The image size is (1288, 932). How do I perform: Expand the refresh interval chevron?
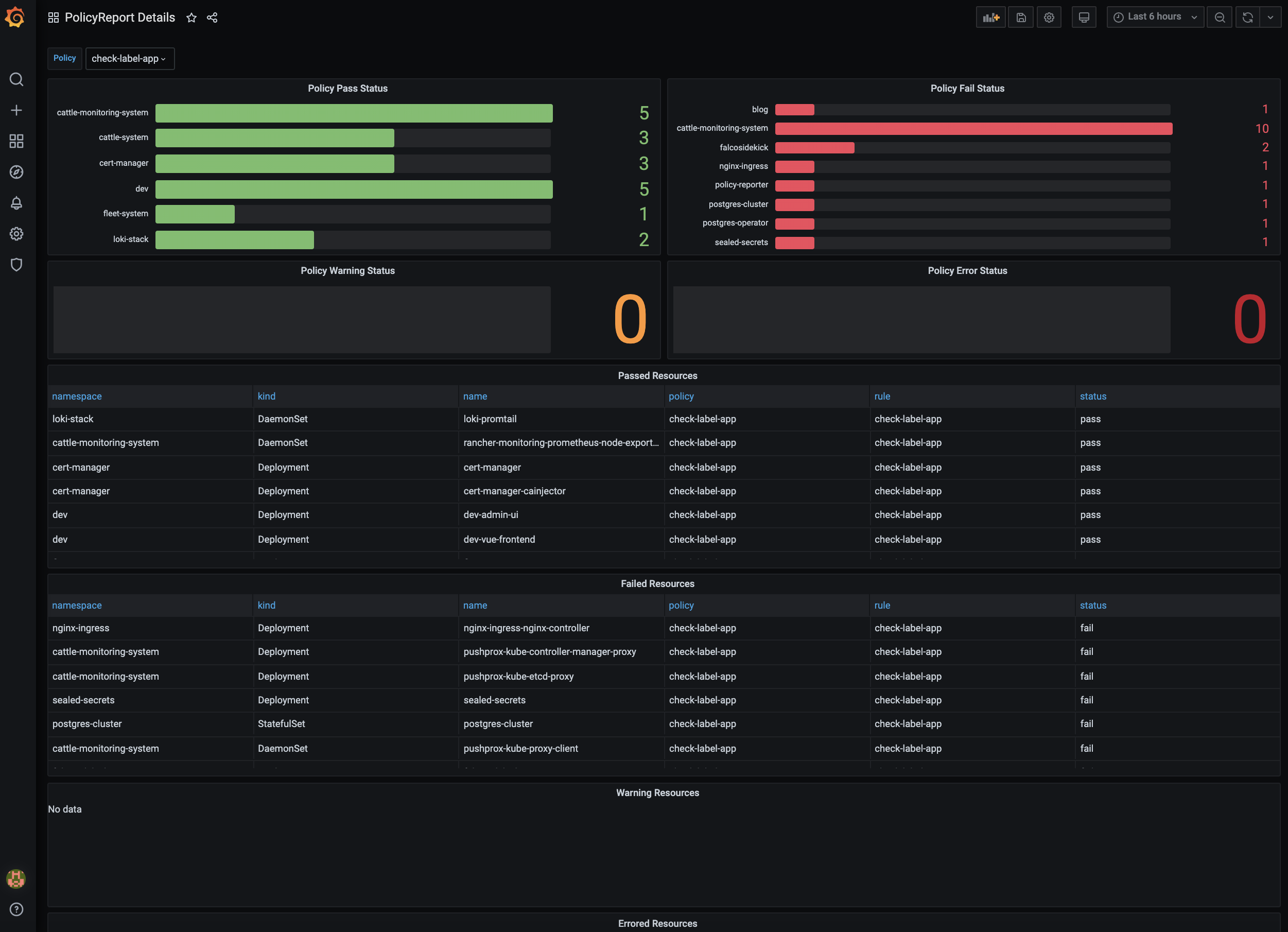click(x=1270, y=17)
